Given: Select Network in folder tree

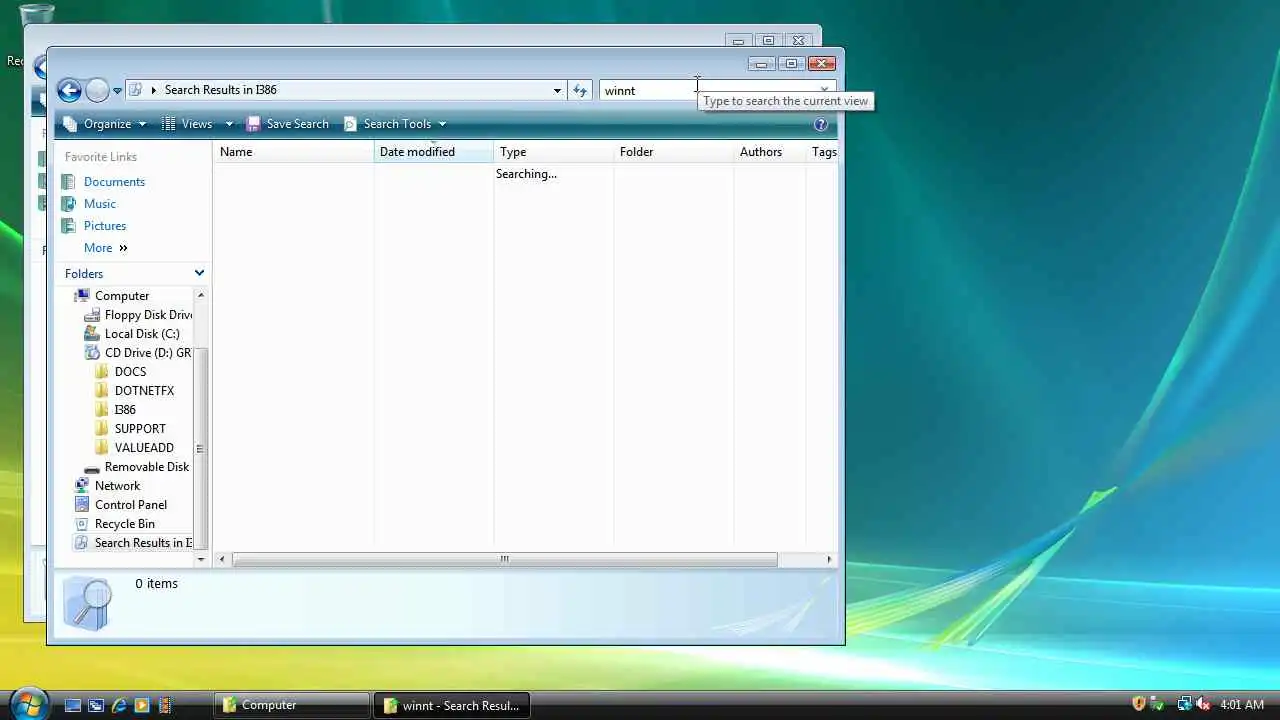Looking at the screenshot, I should pos(117,486).
